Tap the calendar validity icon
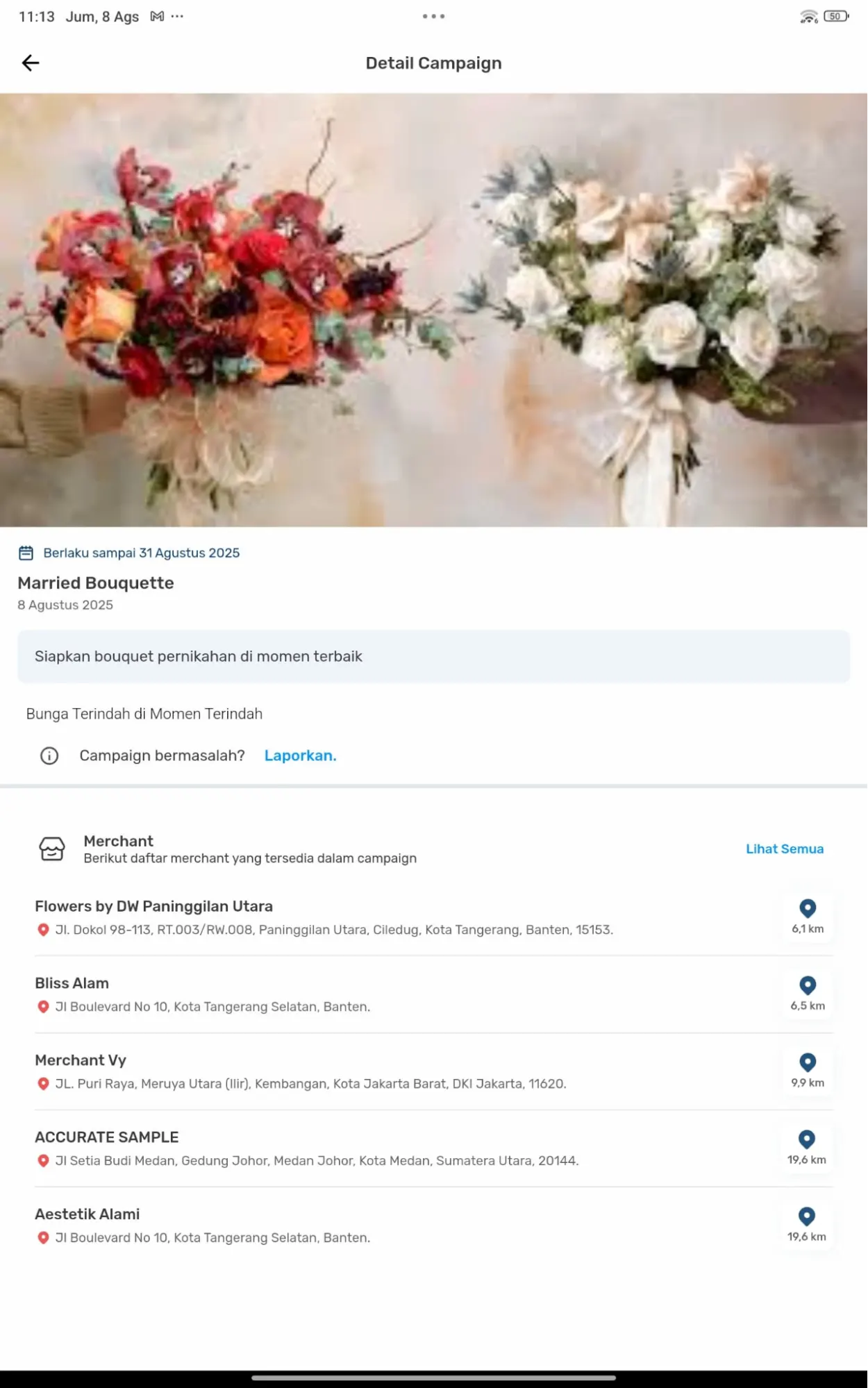 point(26,553)
